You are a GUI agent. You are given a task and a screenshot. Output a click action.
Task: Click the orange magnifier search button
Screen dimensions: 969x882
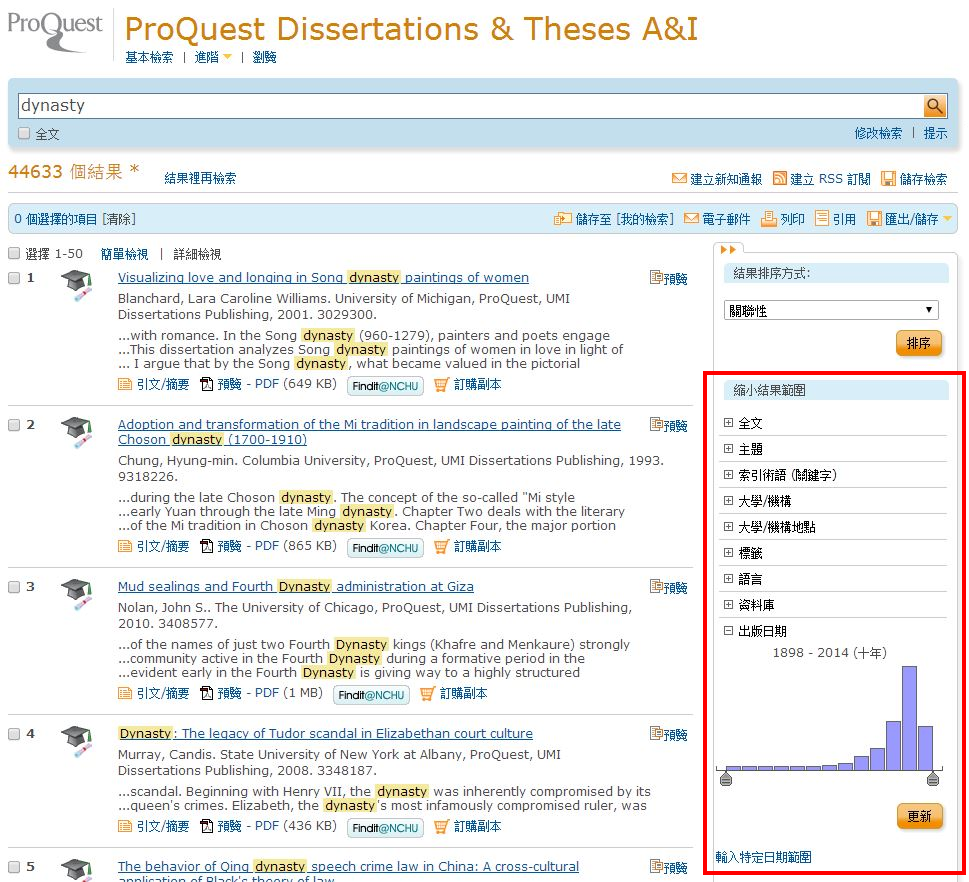coord(934,106)
